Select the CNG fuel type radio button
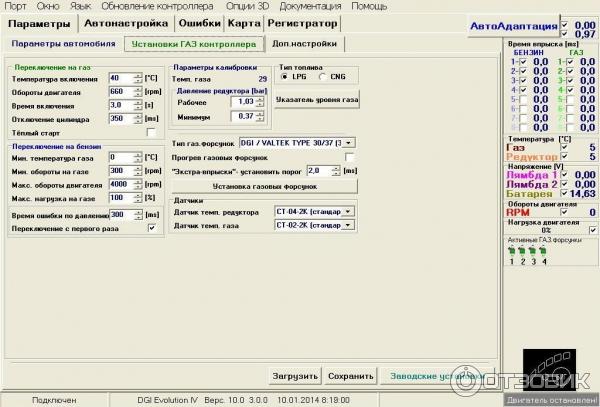The image size is (600, 407). point(323,76)
